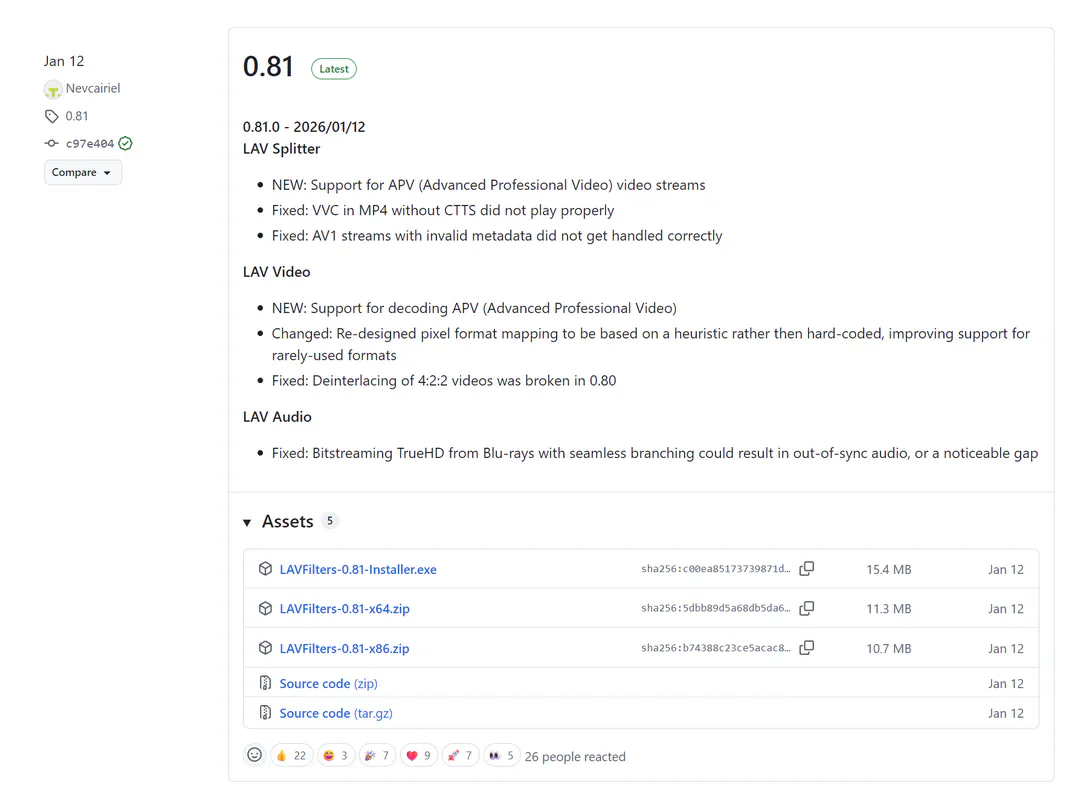Open commit c97e404
The width and height of the screenshot is (1080, 794).
(x=89, y=144)
